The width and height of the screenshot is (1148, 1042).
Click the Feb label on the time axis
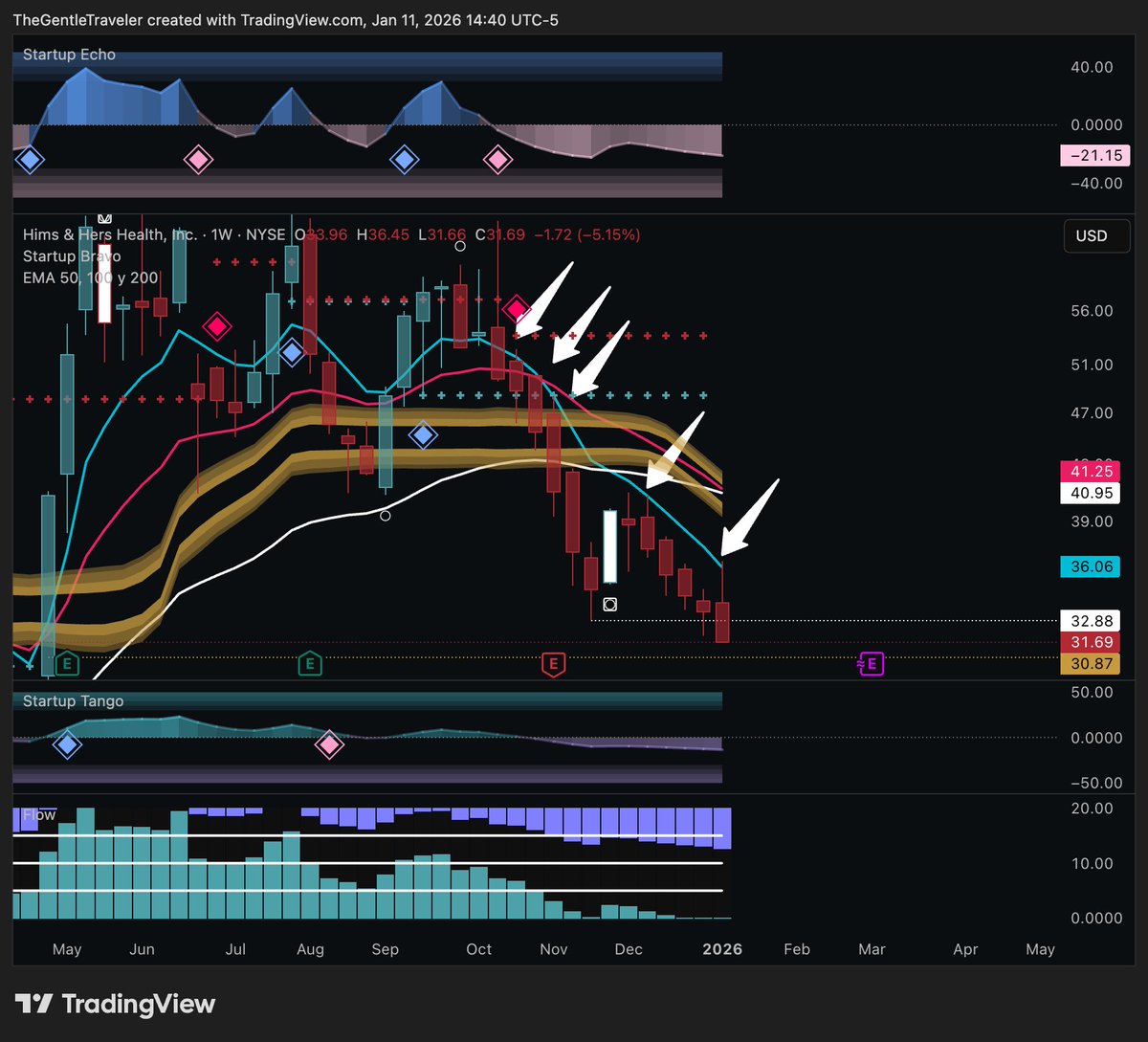(x=796, y=949)
